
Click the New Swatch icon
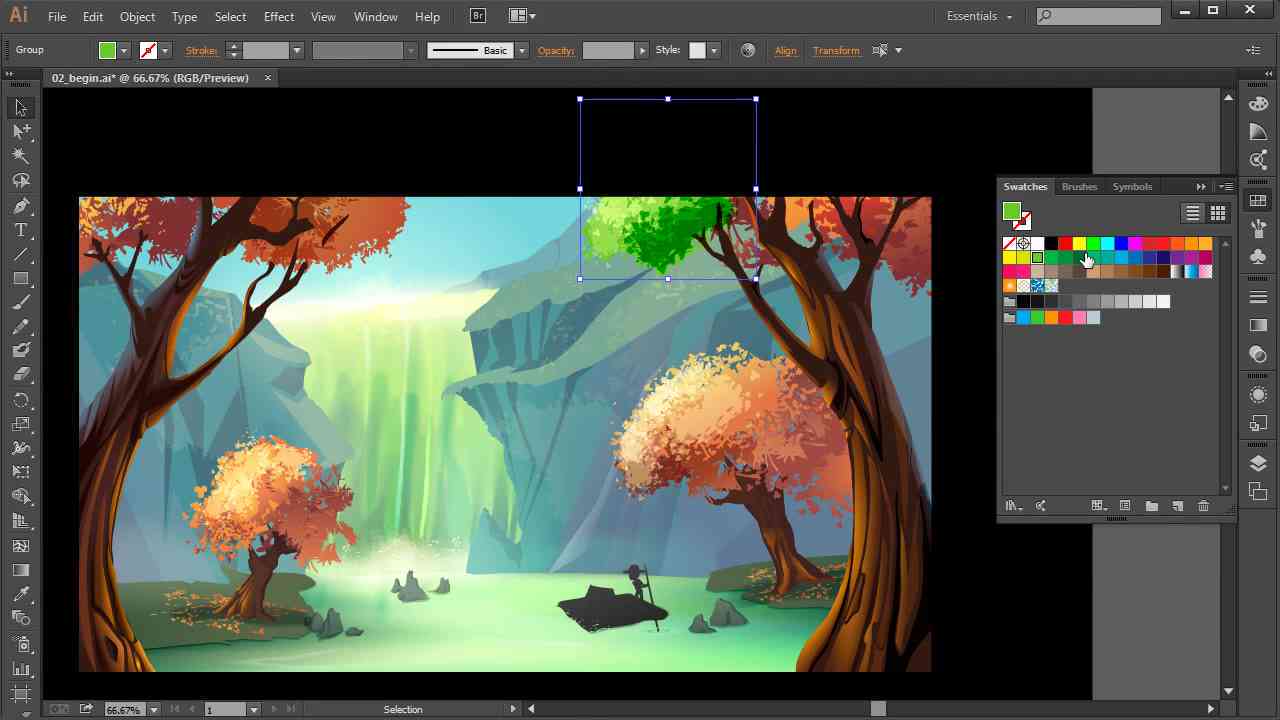(x=1177, y=506)
